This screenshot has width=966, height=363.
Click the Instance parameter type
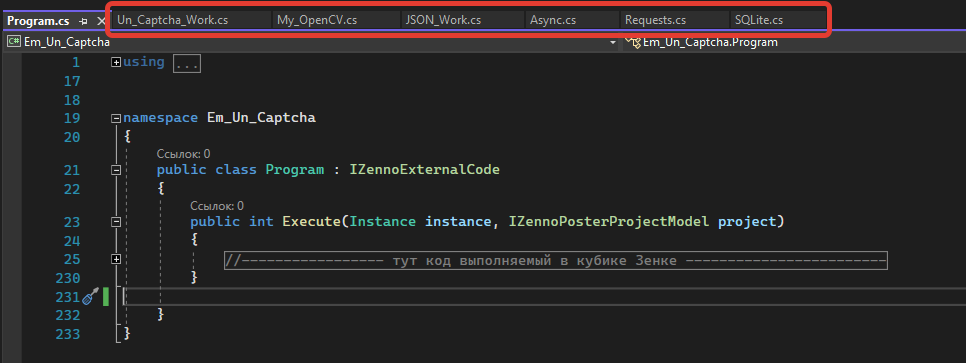[x=383, y=221]
